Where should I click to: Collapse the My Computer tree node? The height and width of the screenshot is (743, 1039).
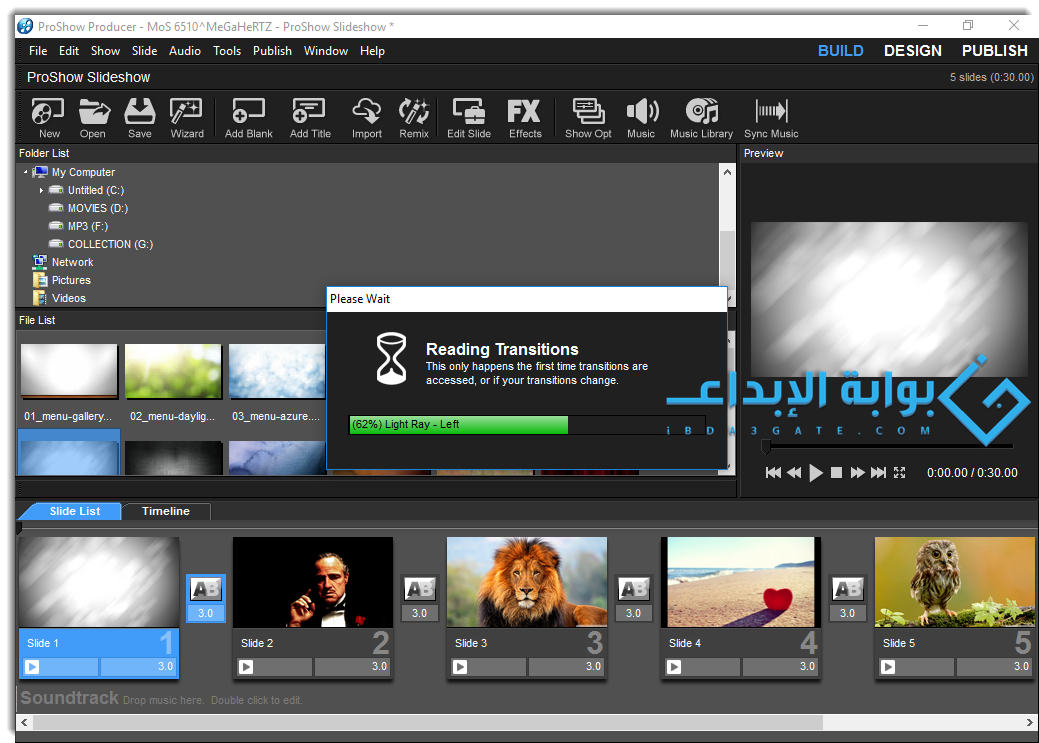[x=26, y=172]
